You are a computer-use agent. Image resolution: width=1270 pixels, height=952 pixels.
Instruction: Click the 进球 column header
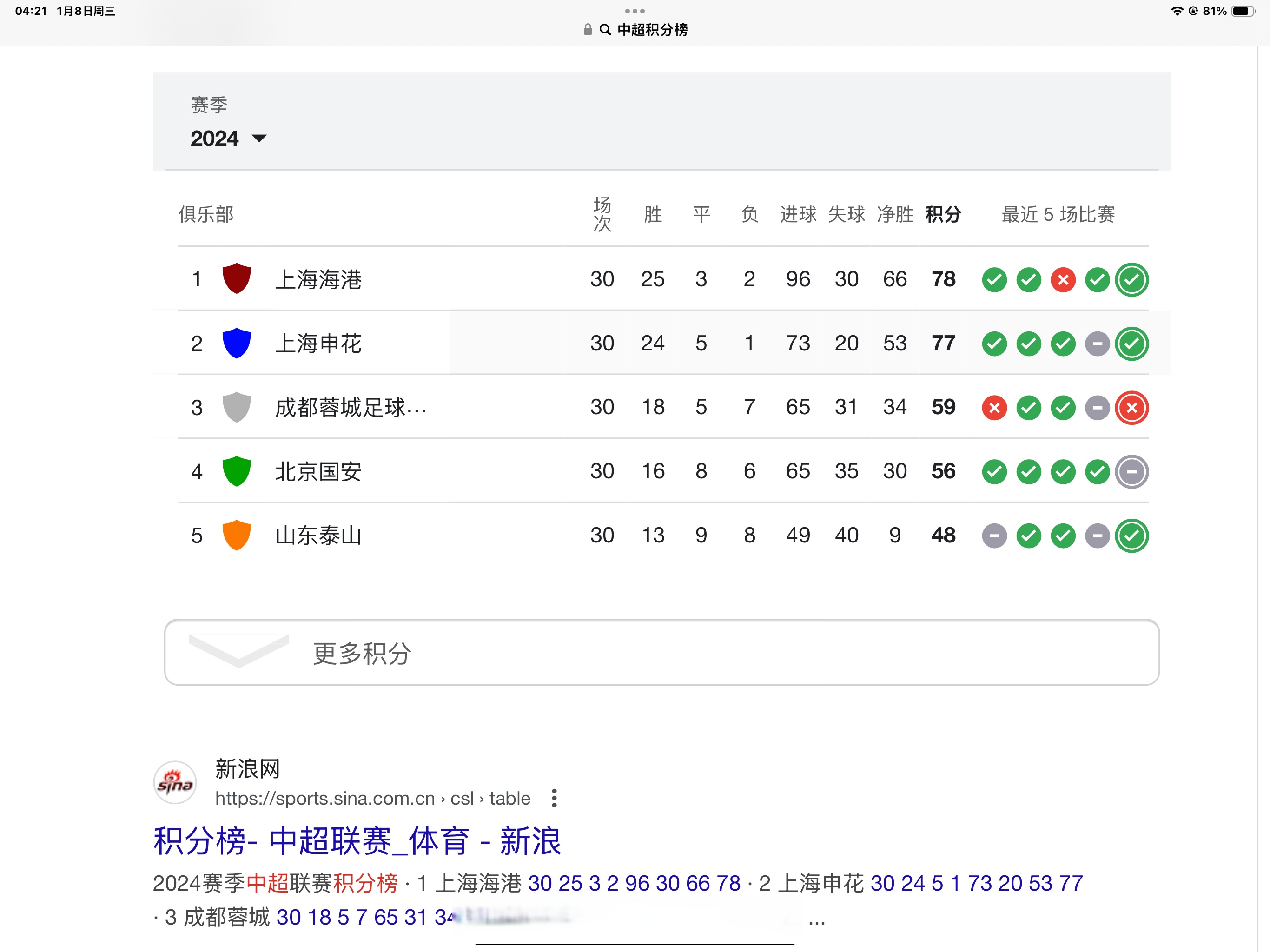(x=798, y=214)
